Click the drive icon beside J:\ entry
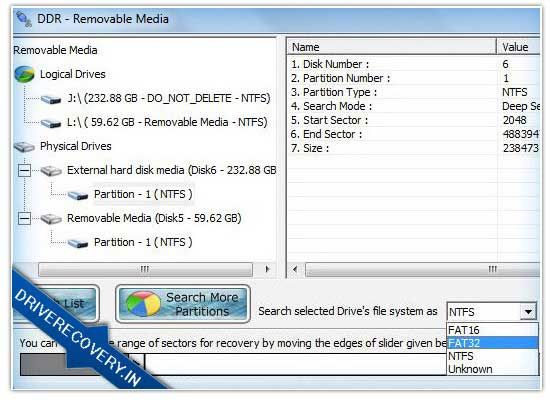 click(51, 99)
